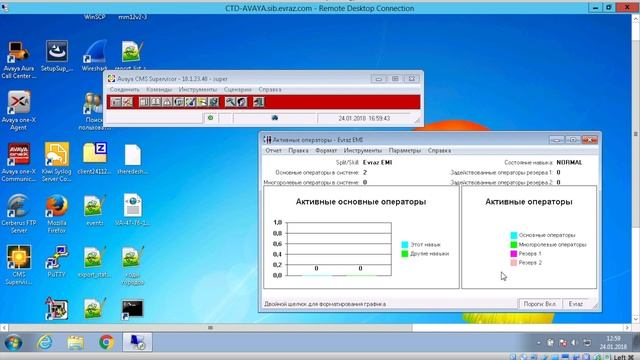Select the CMS Supervisor desktop shortcut
Screen dimensions: 640x360
click(x=18, y=265)
